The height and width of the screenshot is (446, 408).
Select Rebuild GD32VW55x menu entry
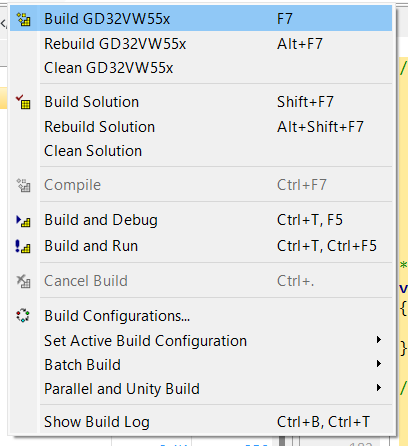(x=201, y=44)
